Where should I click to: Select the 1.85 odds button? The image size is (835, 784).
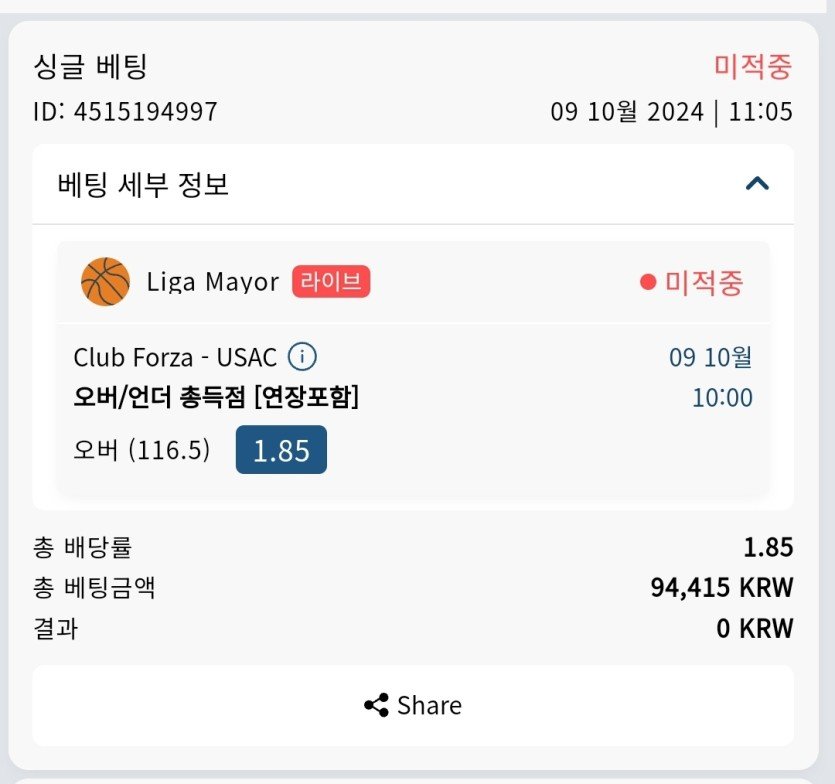pyautogui.click(x=281, y=450)
